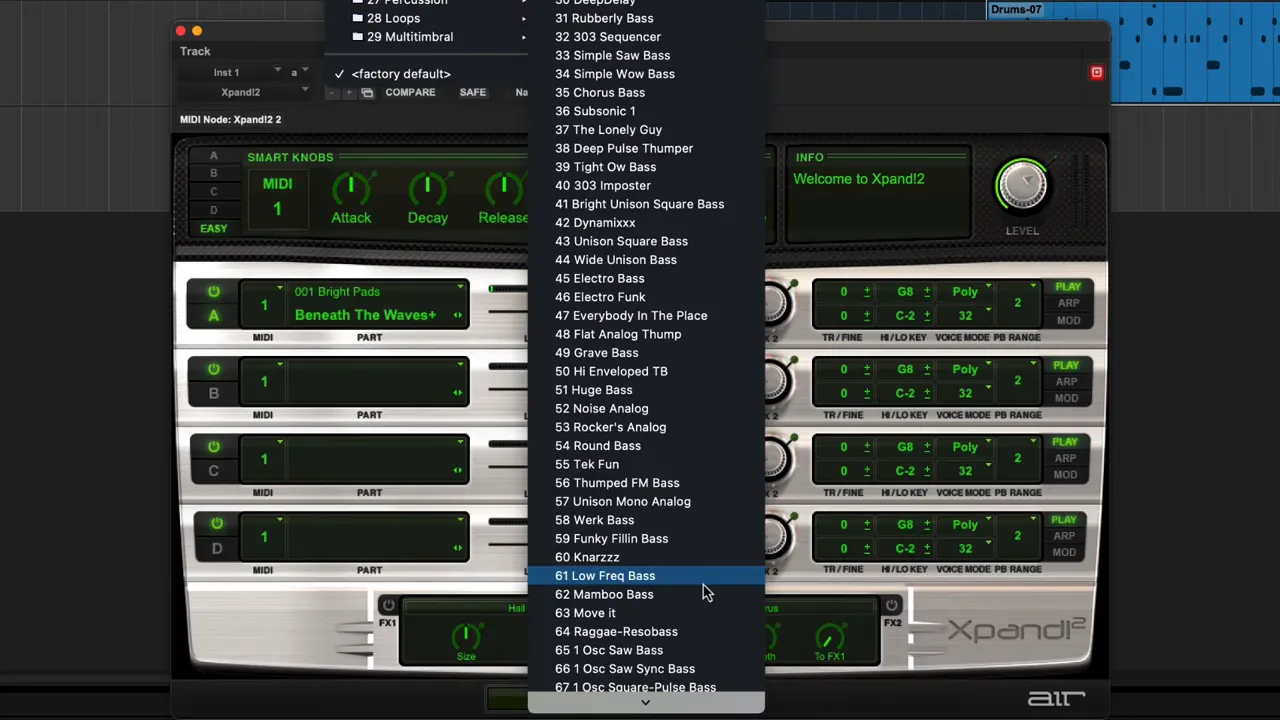The height and width of the screenshot is (720, 1280).
Task: Click the copy settings icon beside COMPARE
Action: (x=367, y=93)
